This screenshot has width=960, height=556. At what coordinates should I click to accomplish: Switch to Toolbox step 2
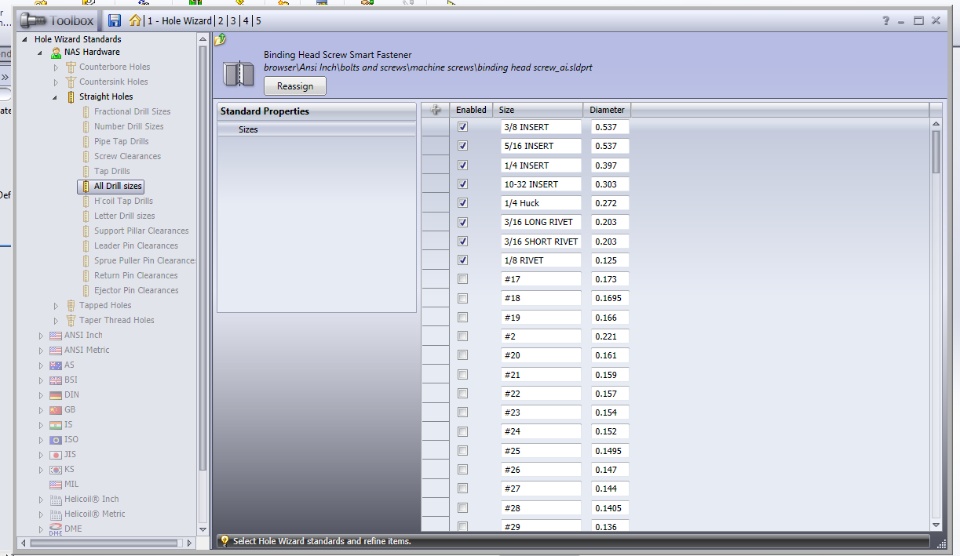(x=221, y=21)
